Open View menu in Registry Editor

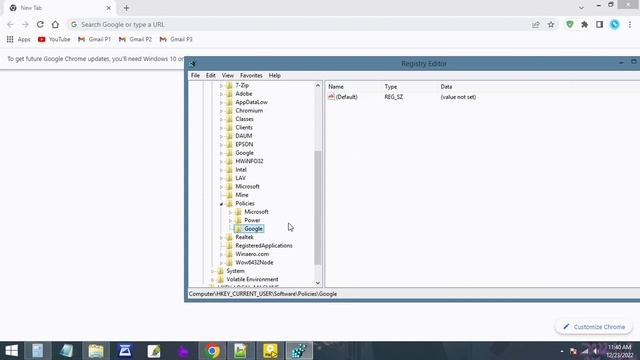click(228, 76)
